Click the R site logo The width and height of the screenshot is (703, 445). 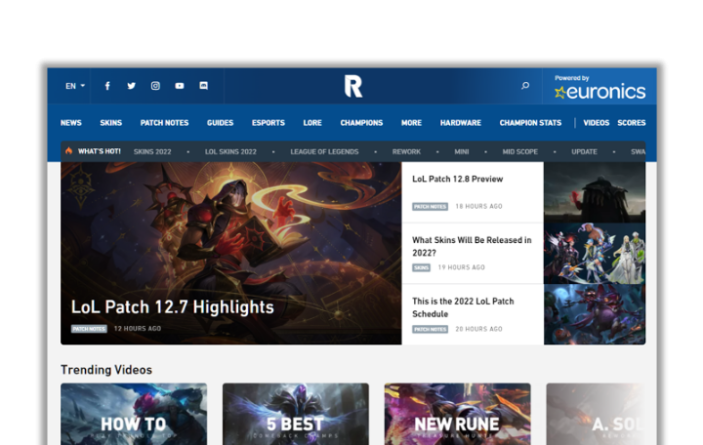point(353,86)
